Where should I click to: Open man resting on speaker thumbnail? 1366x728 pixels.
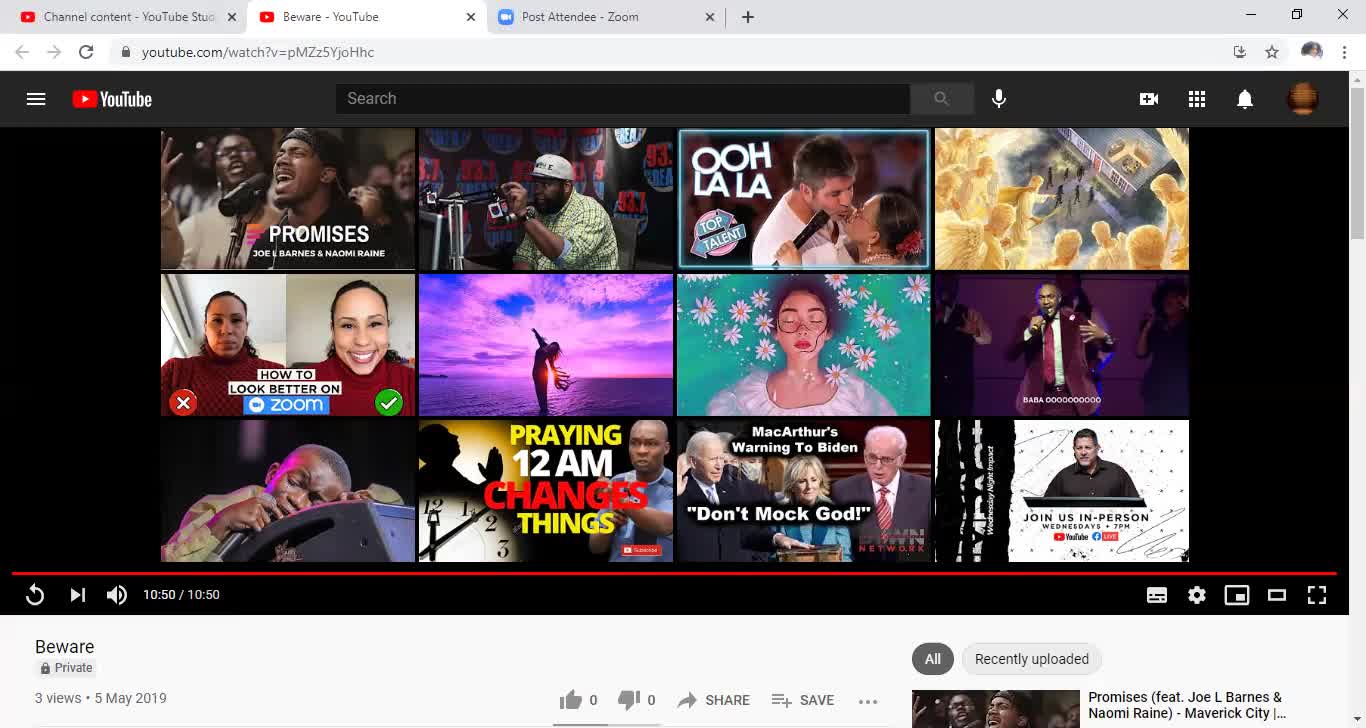pyautogui.click(x=288, y=491)
